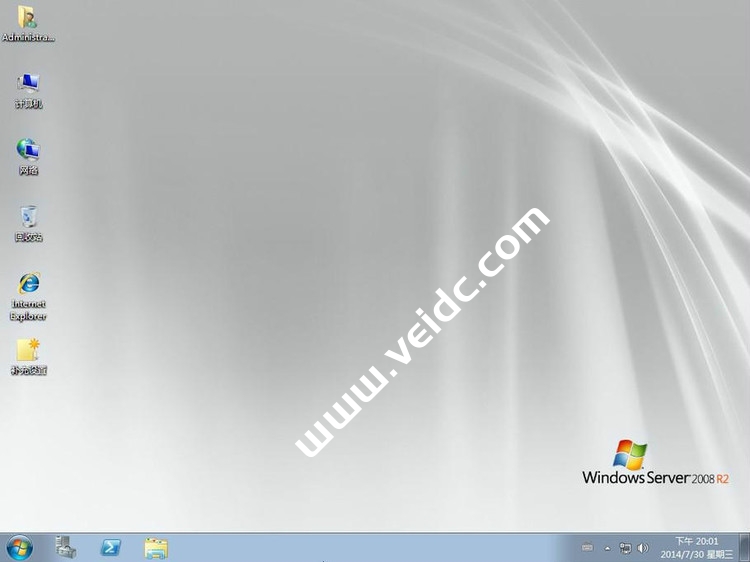
Task: Select the 网络 (Network) desktop icon
Action: tap(28, 157)
